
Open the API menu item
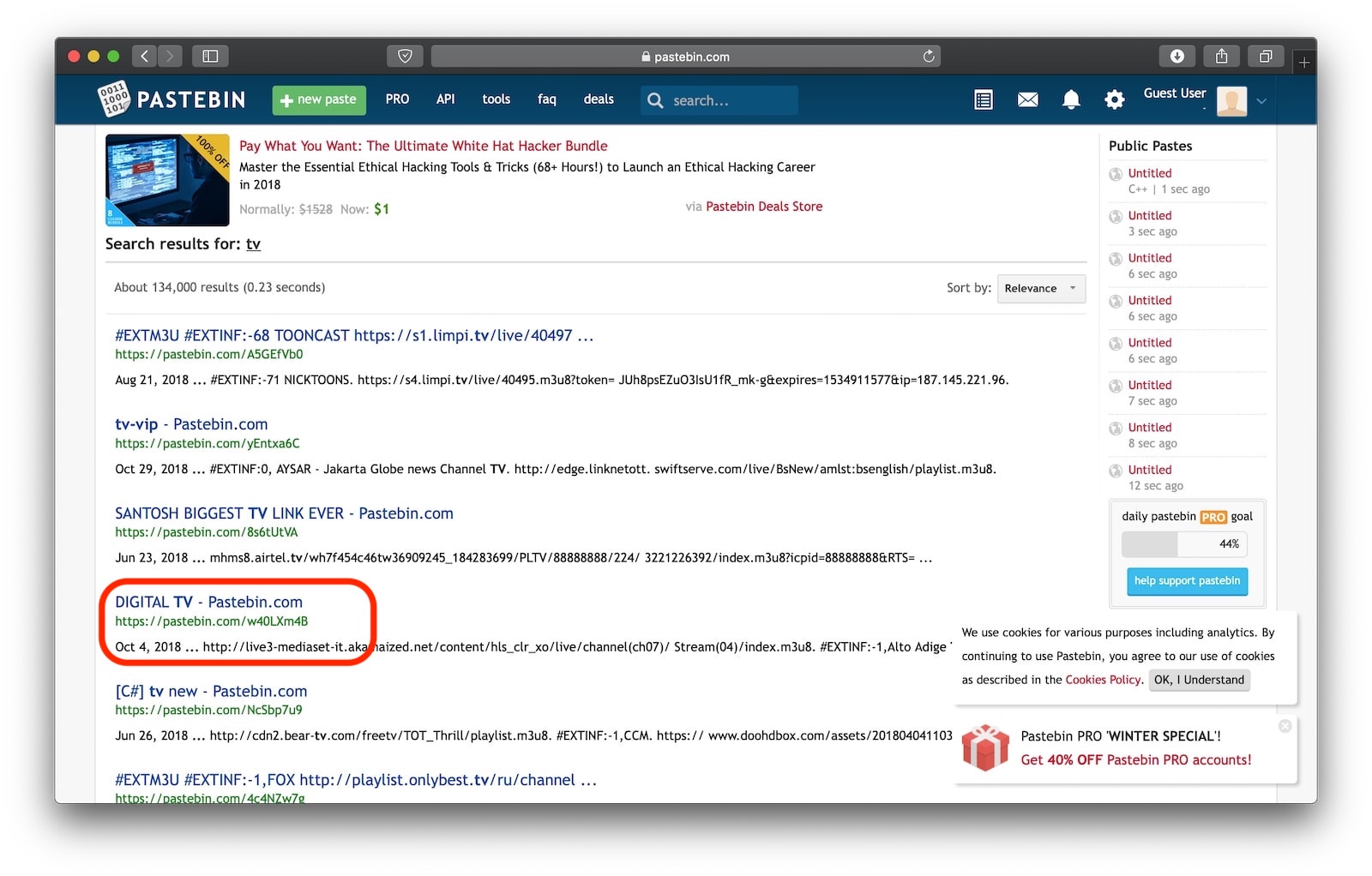[445, 99]
